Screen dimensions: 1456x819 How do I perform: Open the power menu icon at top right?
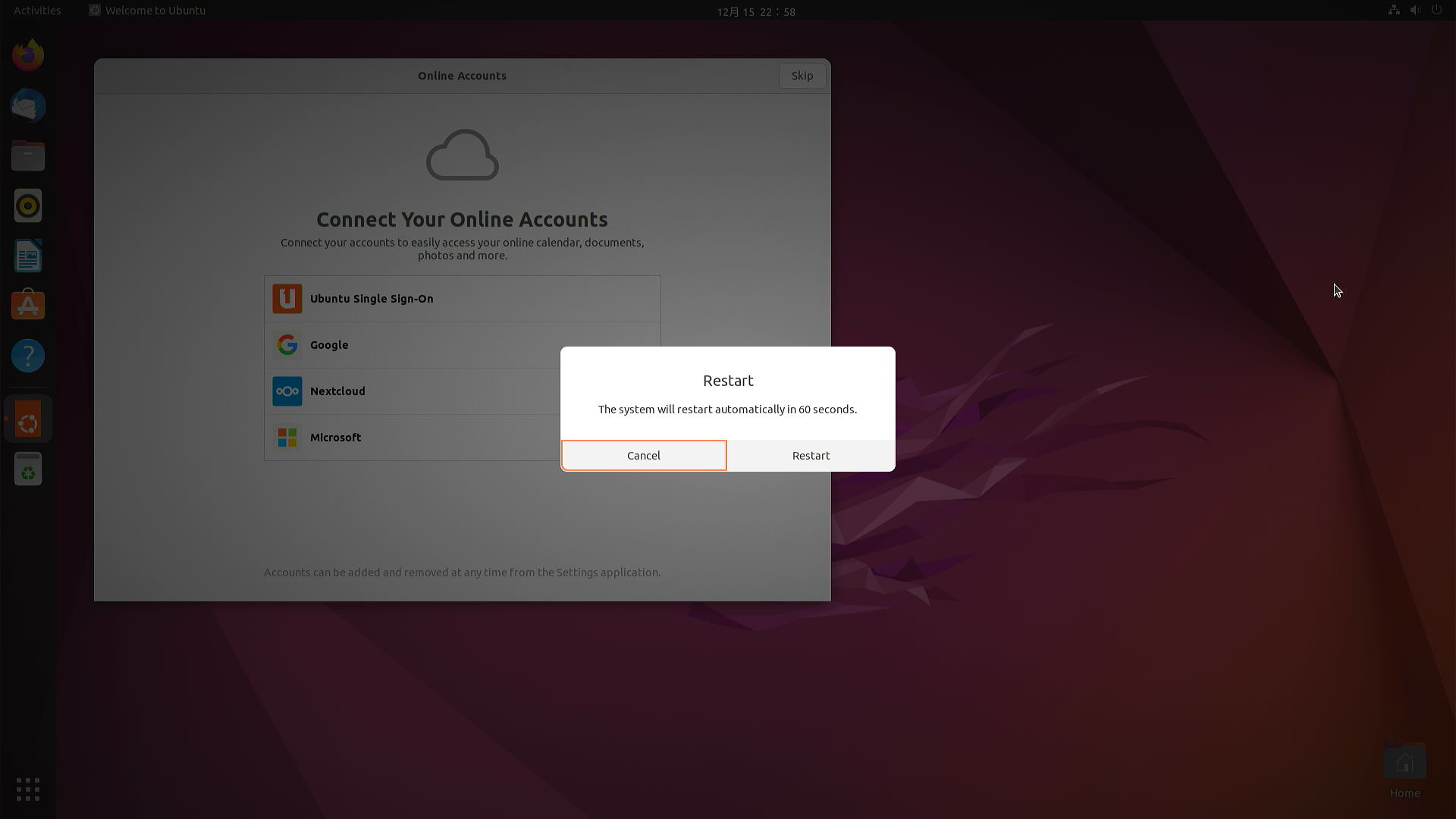(1438, 10)
